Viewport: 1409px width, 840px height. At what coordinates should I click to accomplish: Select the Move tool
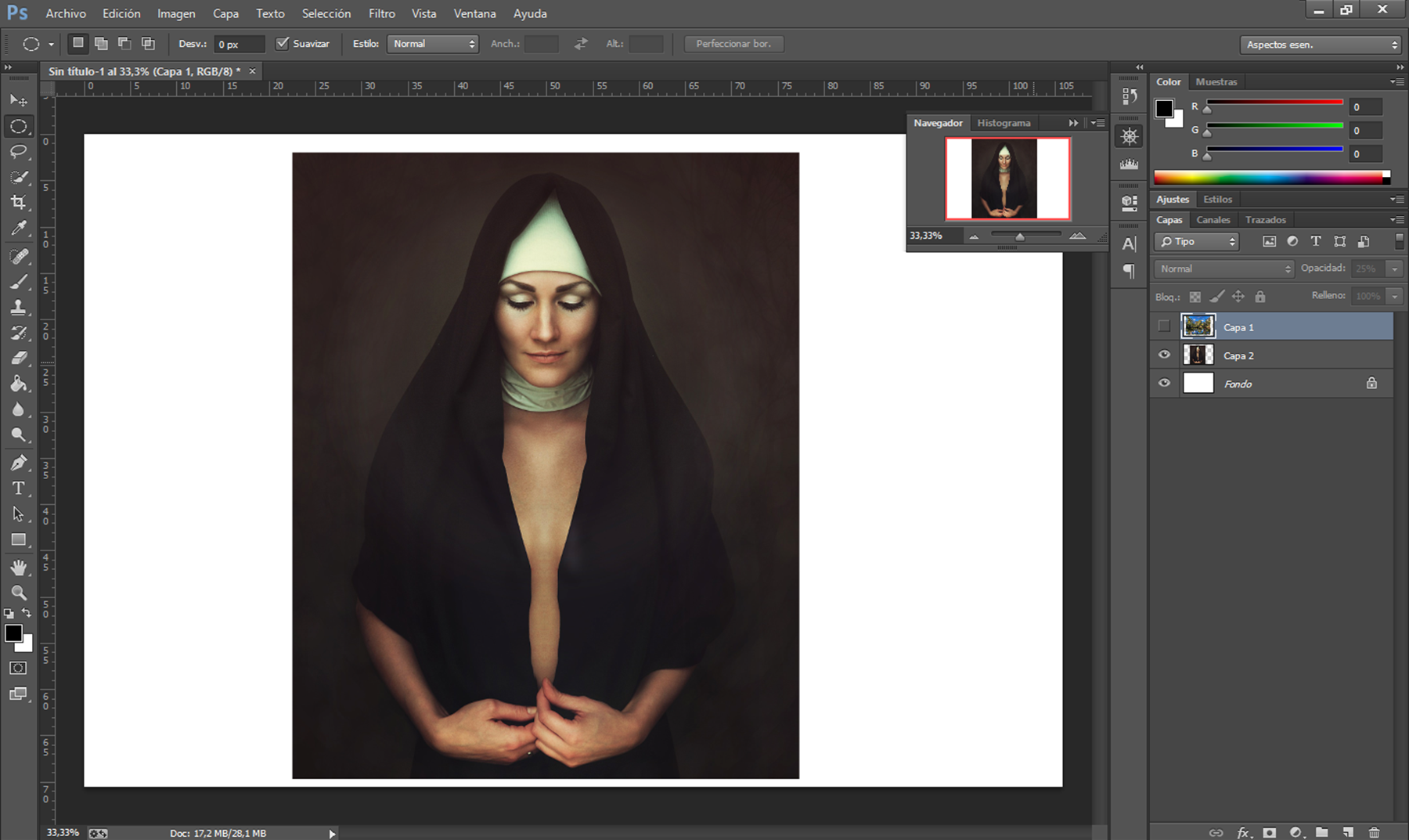[x=19, y=100]
